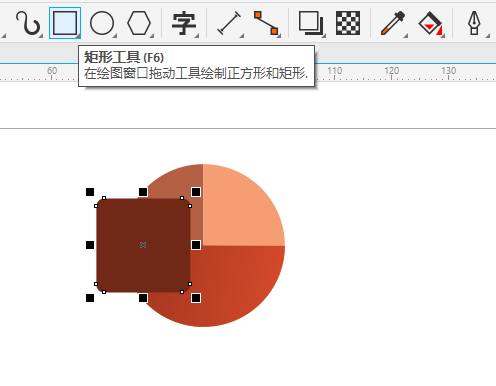The width and height of the screenshot is (496, 386).
Task: Select the Artistic Media curve tool
Action: [28, 23]
